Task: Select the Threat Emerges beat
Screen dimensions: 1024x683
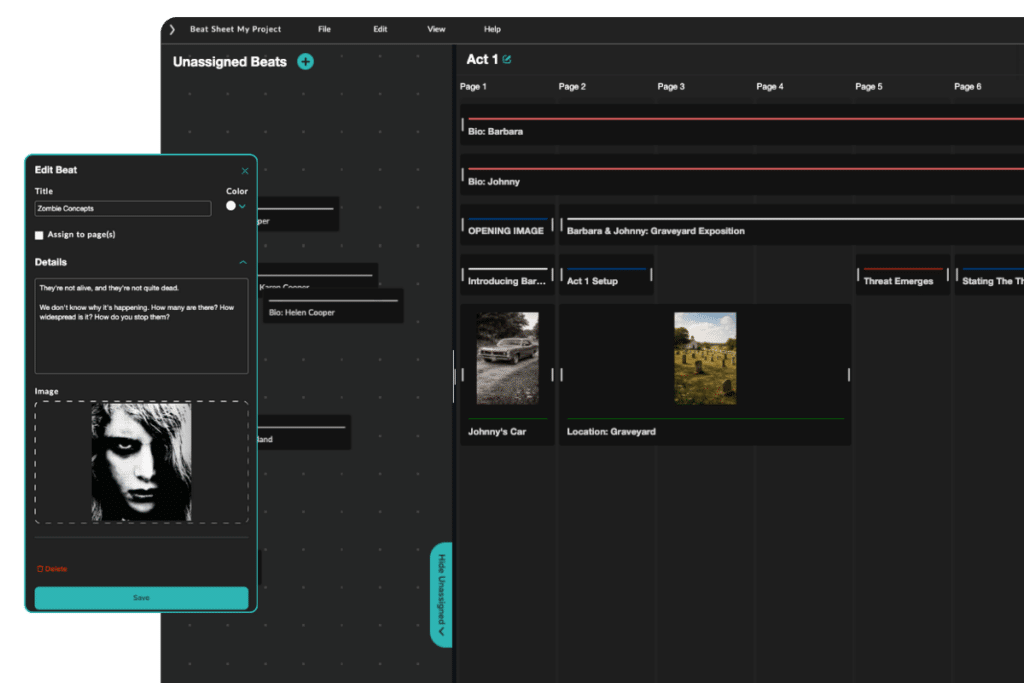Action: coord(903,275)
